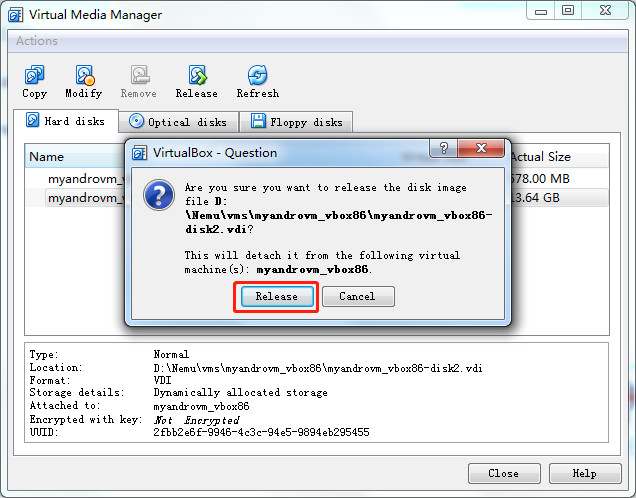This screenshot has width=636, height=498.
Task: Click the dialog's question mark help button
Action: click(x=443, y=148)
